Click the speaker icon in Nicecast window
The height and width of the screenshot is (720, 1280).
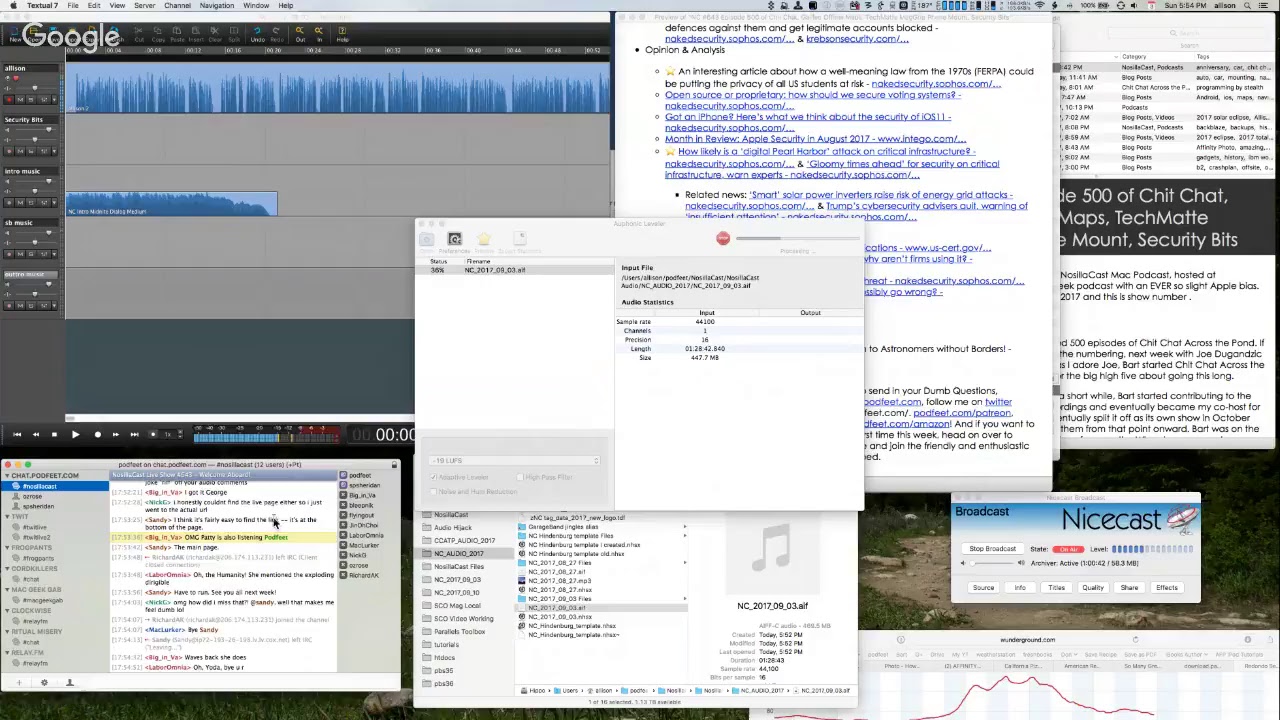(963, 563)
